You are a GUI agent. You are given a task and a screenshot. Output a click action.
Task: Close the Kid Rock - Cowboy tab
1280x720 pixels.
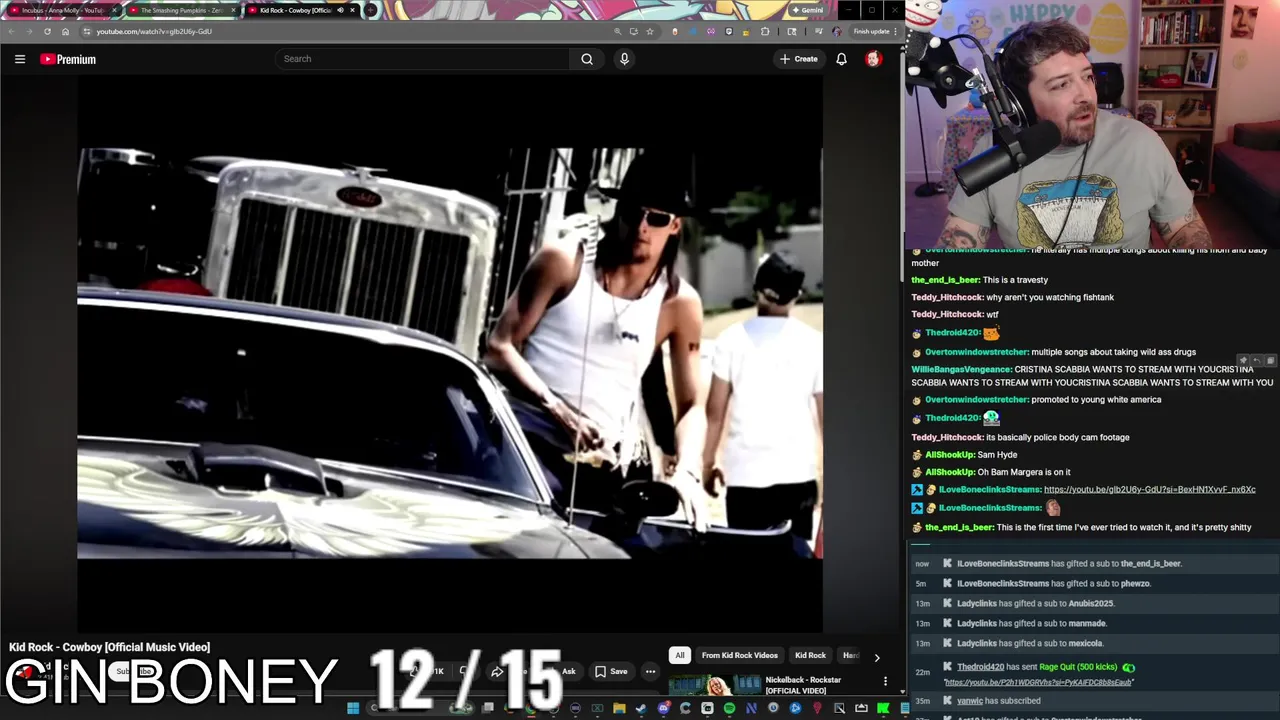pyautogui.click(x=352, y=10)
